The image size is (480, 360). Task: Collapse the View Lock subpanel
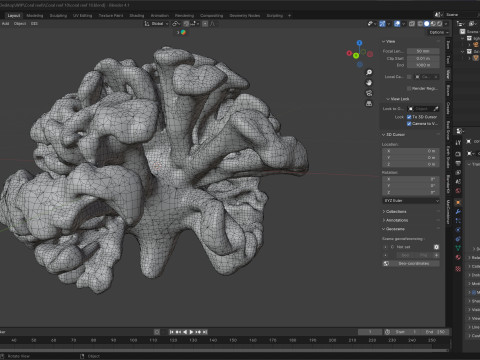point(397,99)
